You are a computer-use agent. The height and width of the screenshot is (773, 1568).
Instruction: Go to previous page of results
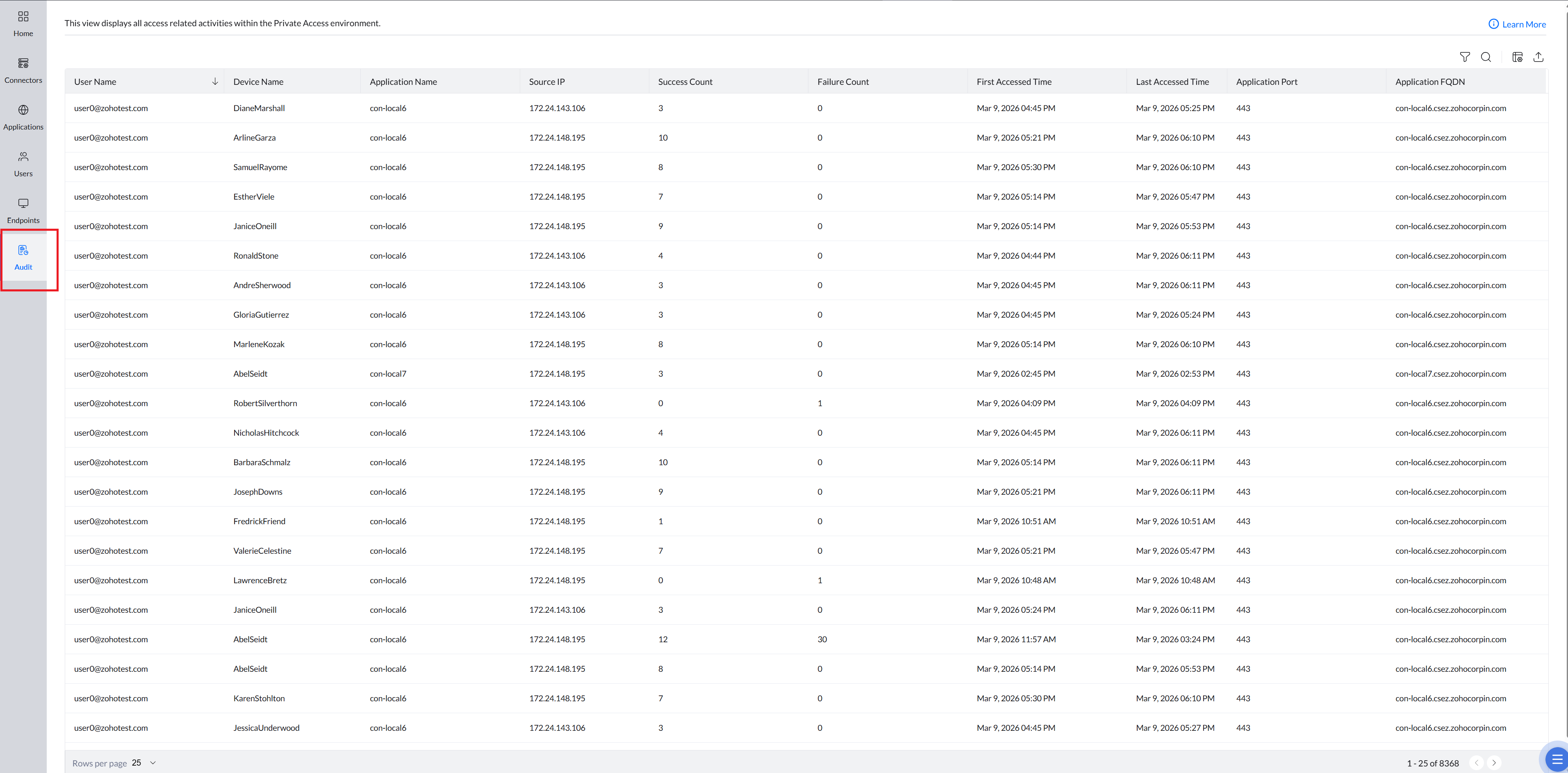coord(1476,763)
